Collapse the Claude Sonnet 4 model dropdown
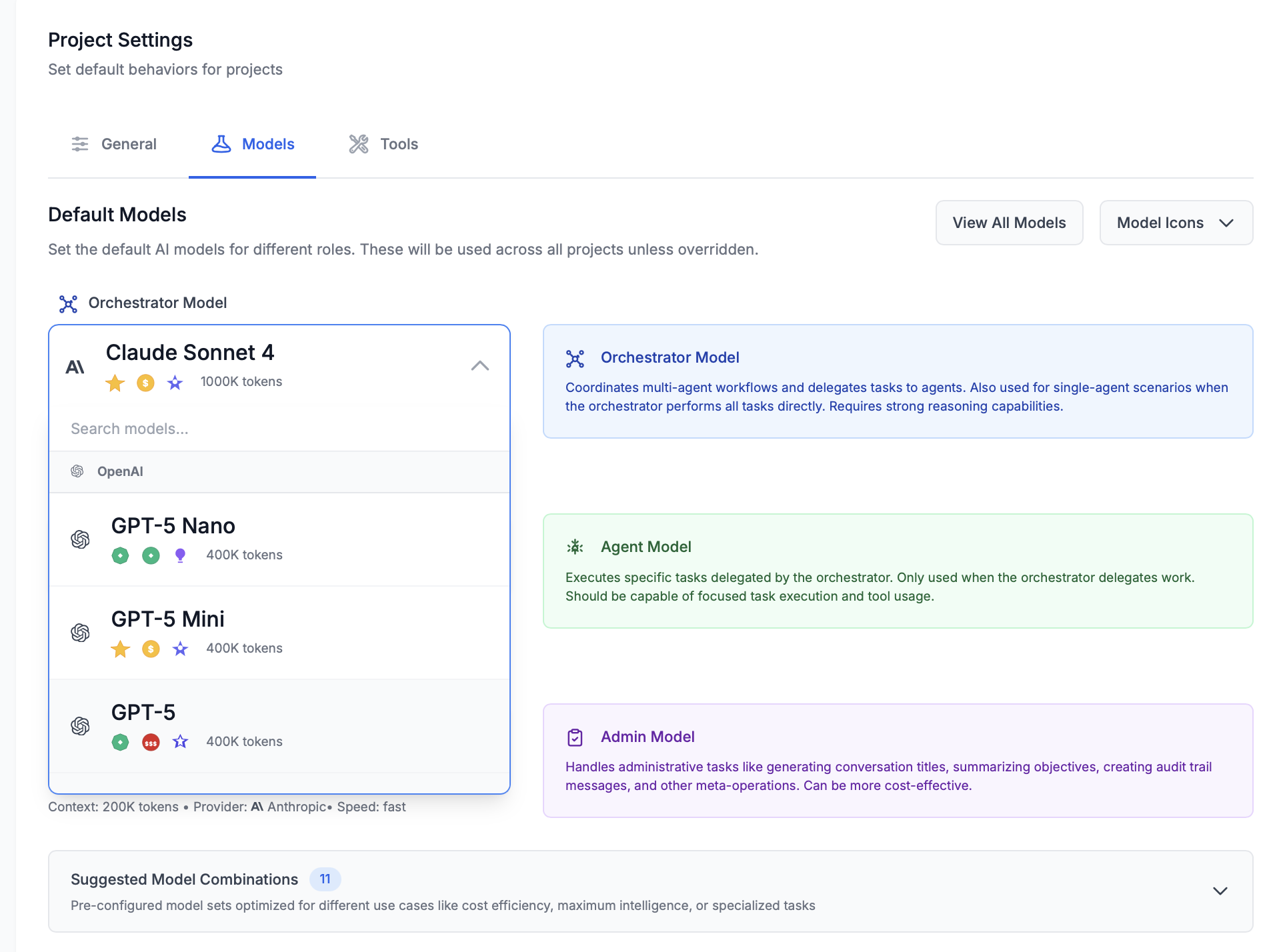The height and width of the screenshot is (952, 1279). click(479, 365)
